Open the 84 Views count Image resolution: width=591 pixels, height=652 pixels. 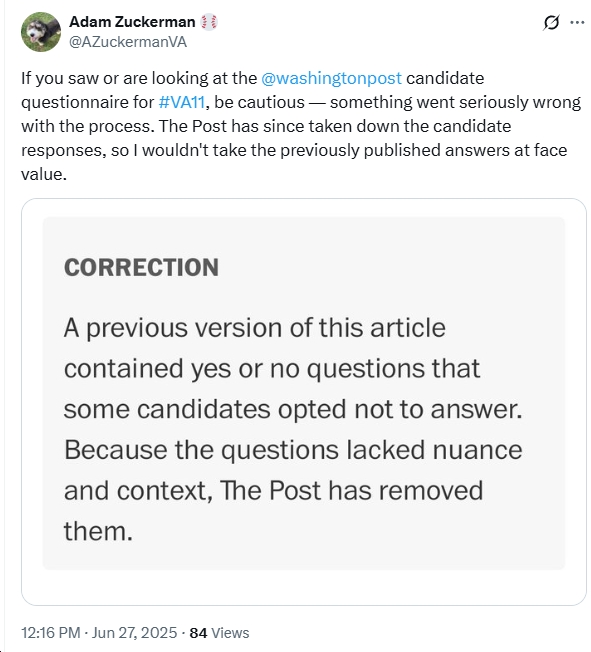[x=219, y=633]
